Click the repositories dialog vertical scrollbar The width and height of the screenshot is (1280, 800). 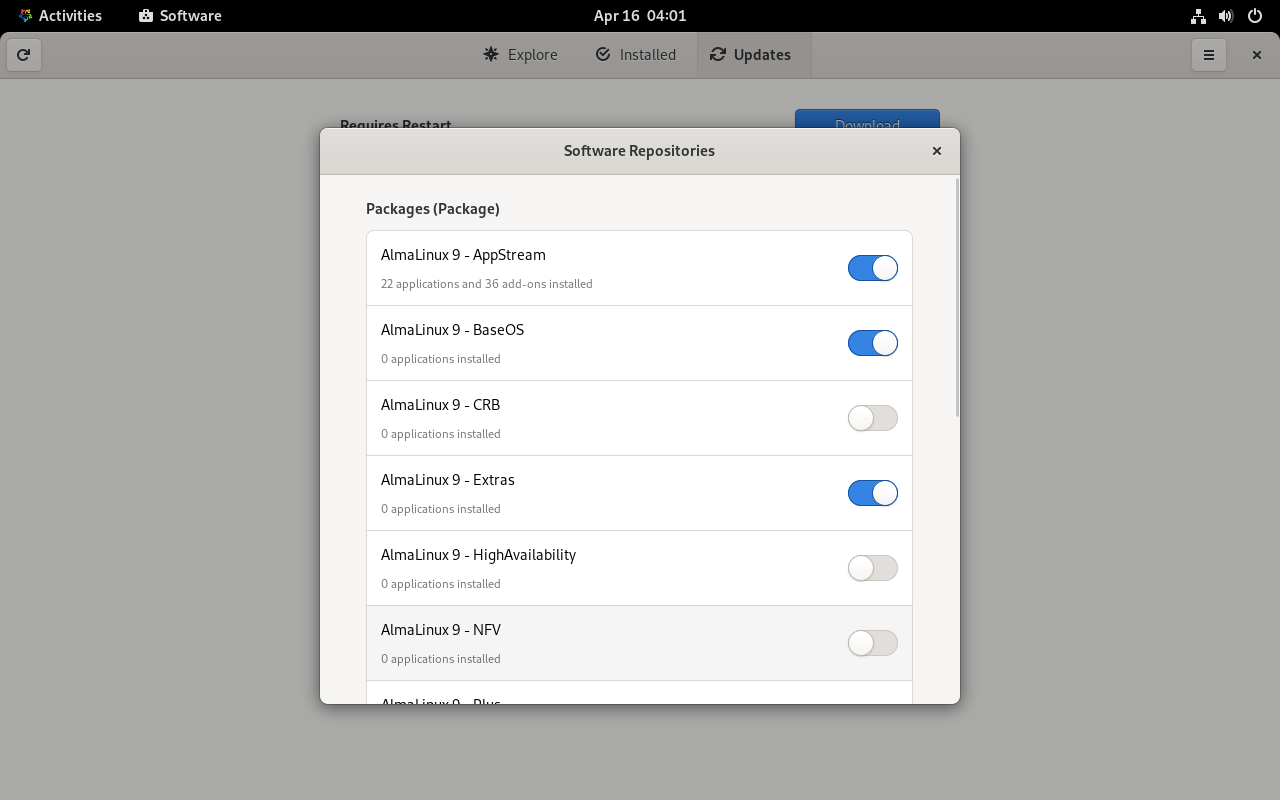click(957, 298)
